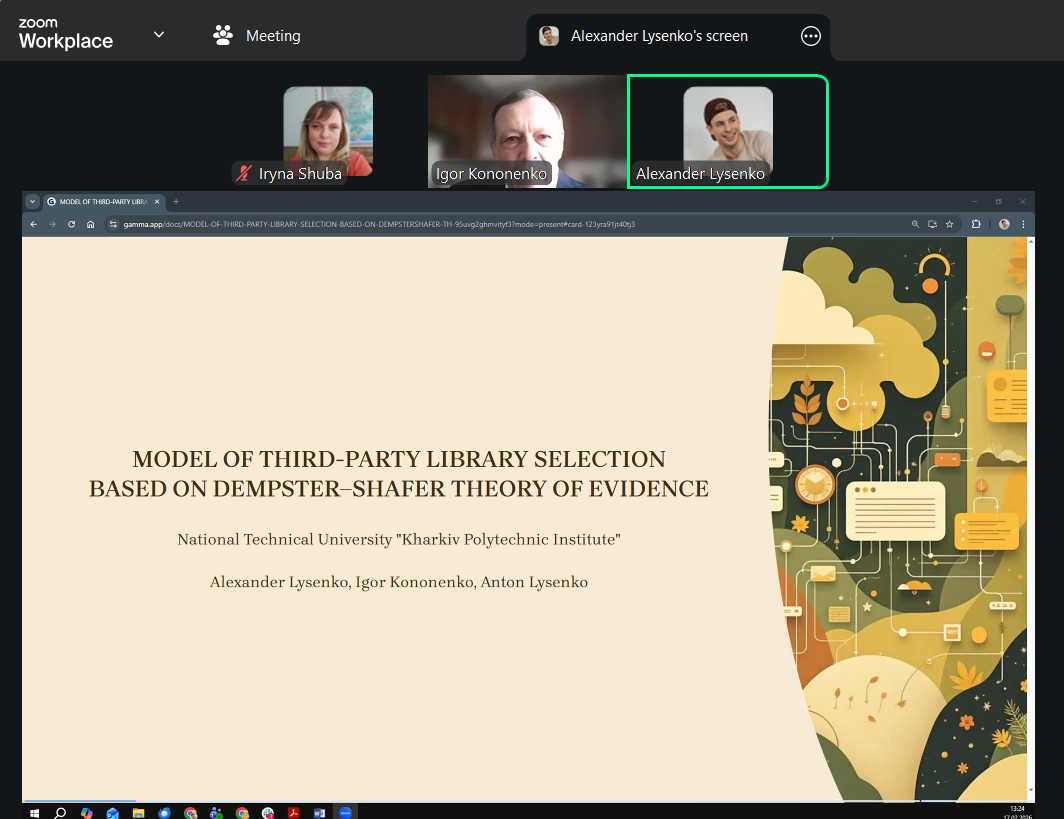This screenshot has height=819, width=1064.
Task: Select Igor Kononenko's video thumbnail
Action: [x=526, y=130]
